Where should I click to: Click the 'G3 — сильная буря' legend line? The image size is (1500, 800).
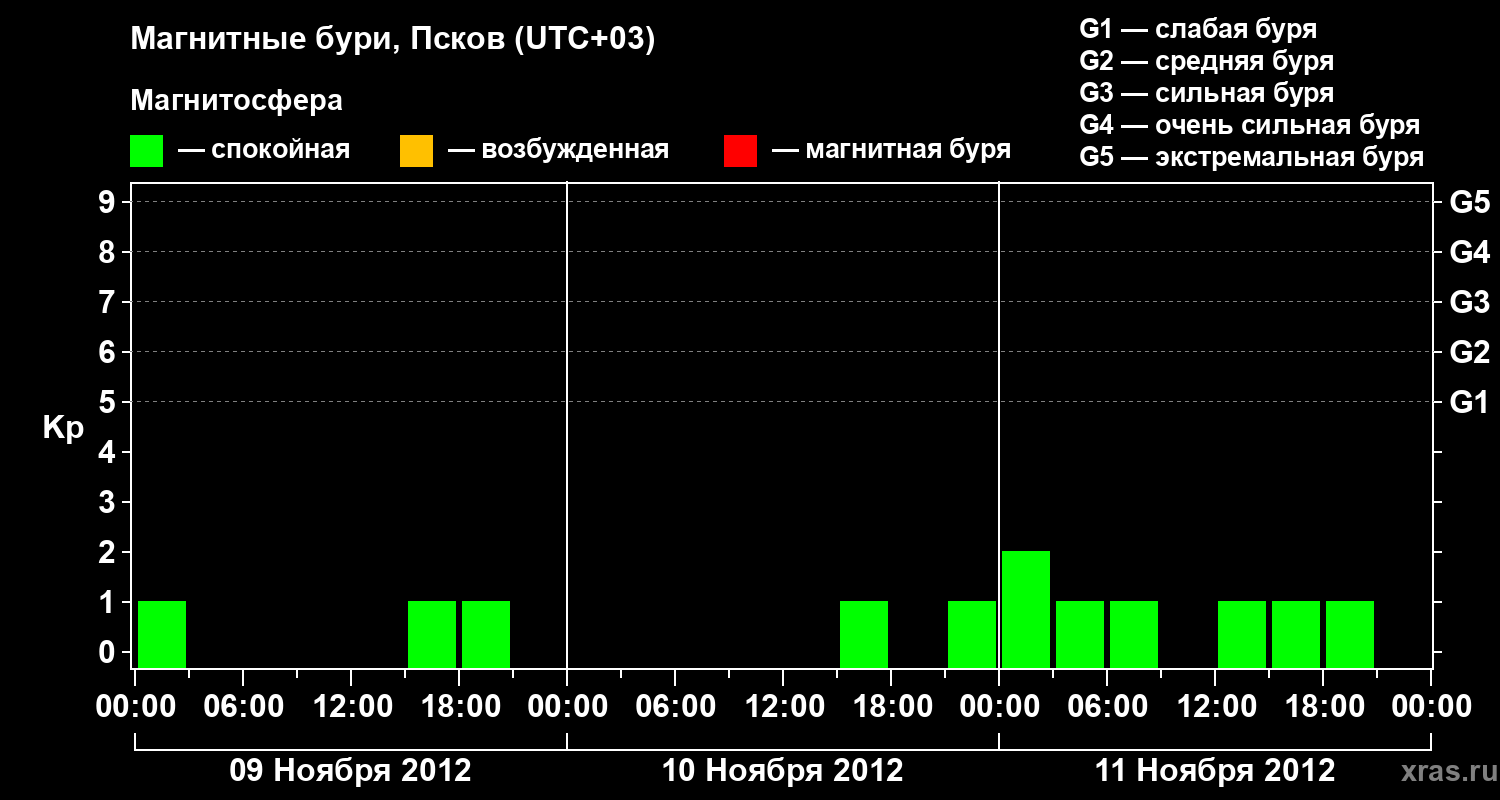pos(1206,93)
